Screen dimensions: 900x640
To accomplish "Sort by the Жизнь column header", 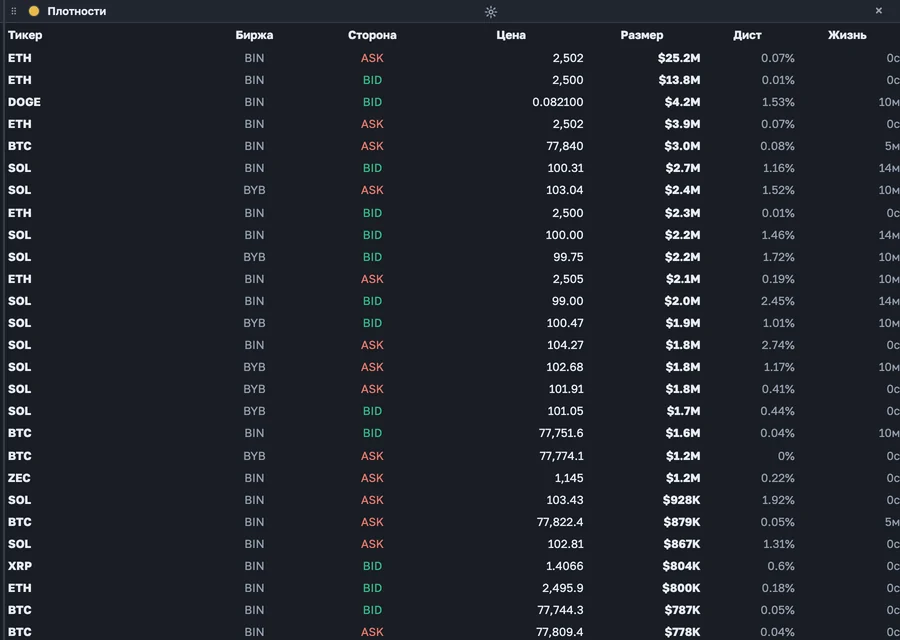I will pos(847,35).
